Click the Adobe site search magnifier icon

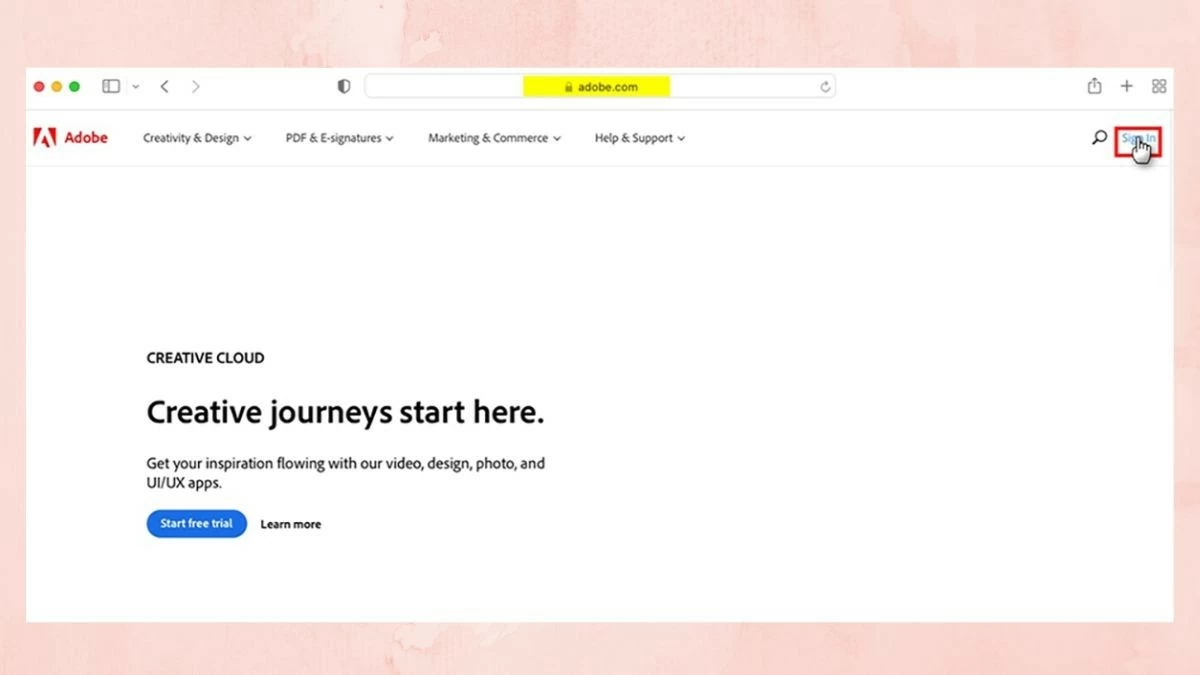point(1099,138)
